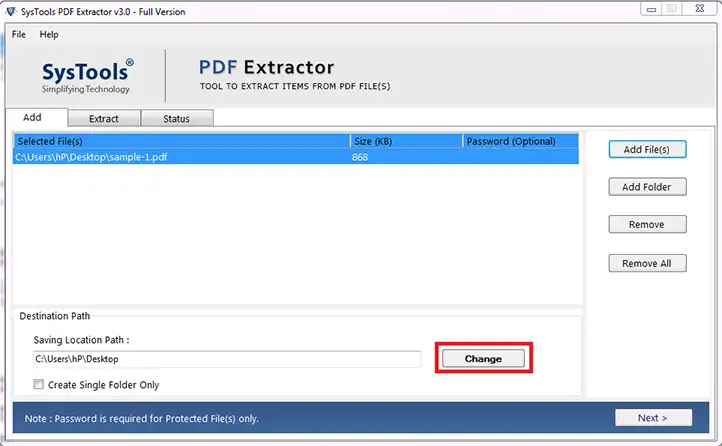
Task: Click the Add Folder button
Action: pos(647,187)
